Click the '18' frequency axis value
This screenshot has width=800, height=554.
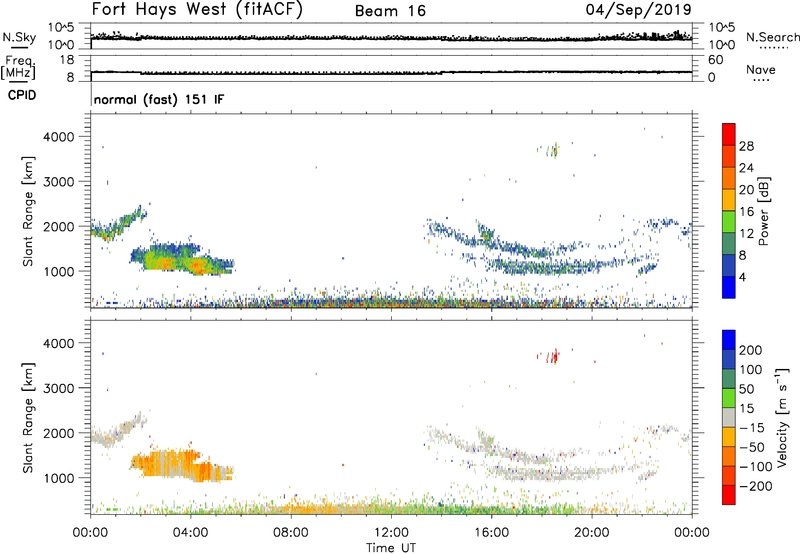pyautogui.click(x=66, y=60)
